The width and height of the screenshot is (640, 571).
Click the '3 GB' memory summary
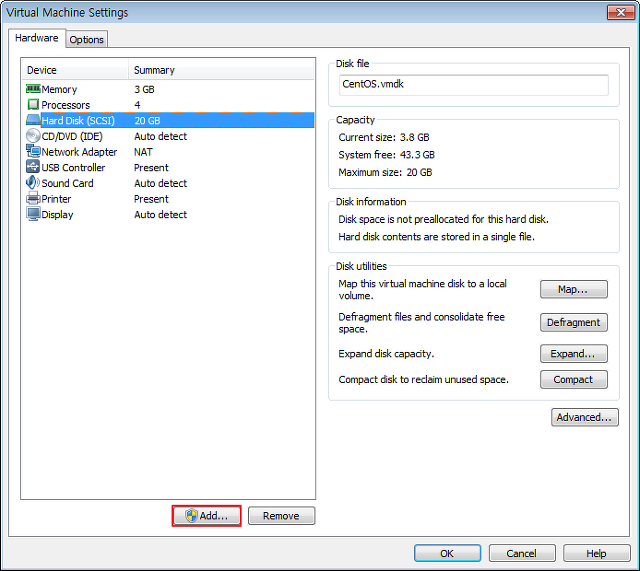point(144,89)
